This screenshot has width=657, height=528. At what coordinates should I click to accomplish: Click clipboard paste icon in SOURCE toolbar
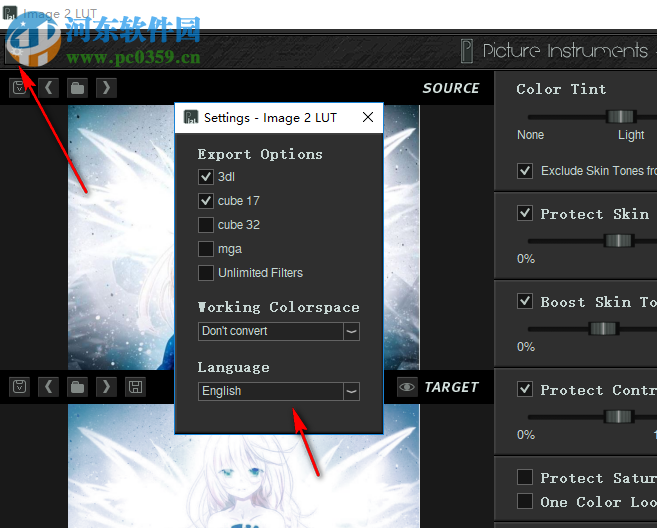point(19,88)
